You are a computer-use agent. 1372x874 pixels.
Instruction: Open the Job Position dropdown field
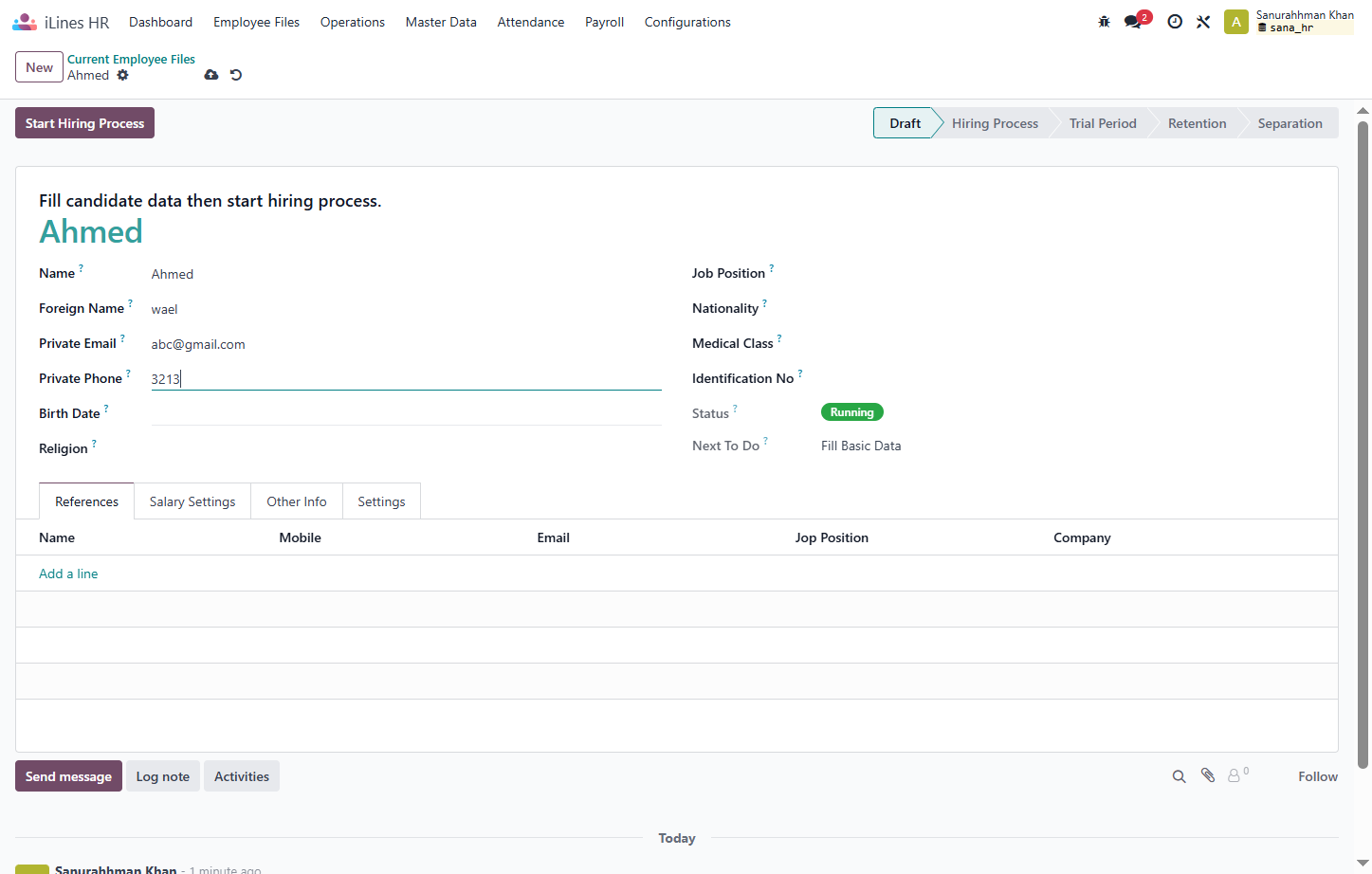coord(1068,273)
